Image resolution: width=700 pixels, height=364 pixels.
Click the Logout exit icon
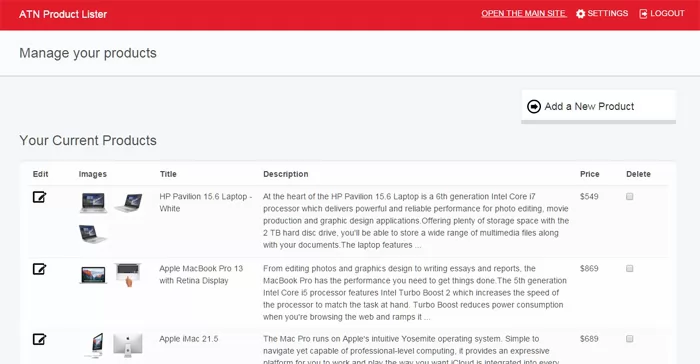tap(643, 14)
